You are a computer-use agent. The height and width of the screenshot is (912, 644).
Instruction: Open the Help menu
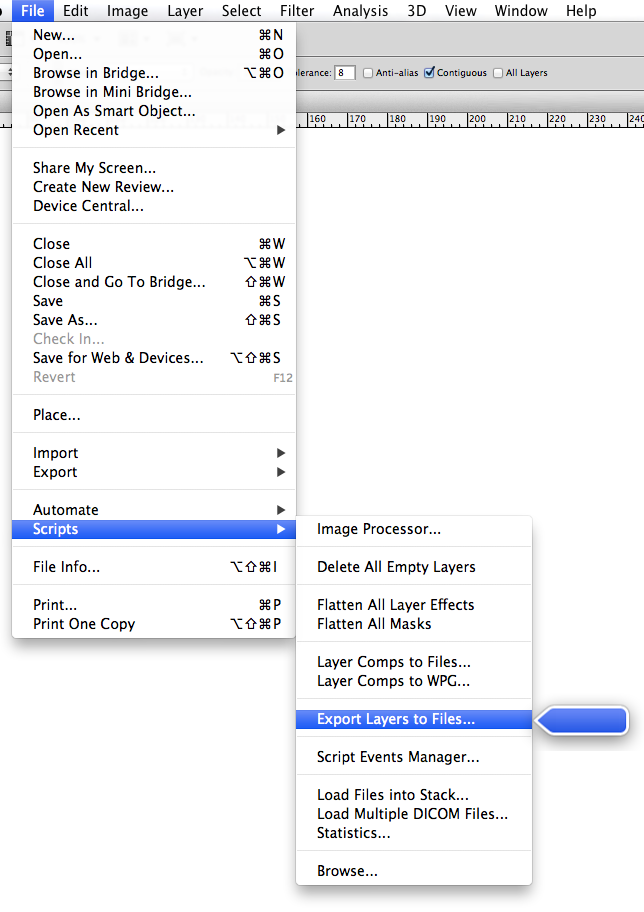coord(581,10)
